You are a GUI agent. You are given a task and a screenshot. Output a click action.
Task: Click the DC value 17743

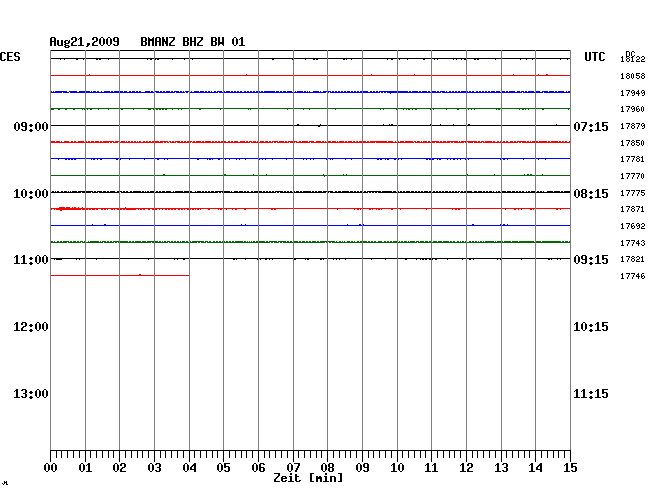[x=633, y=243]
